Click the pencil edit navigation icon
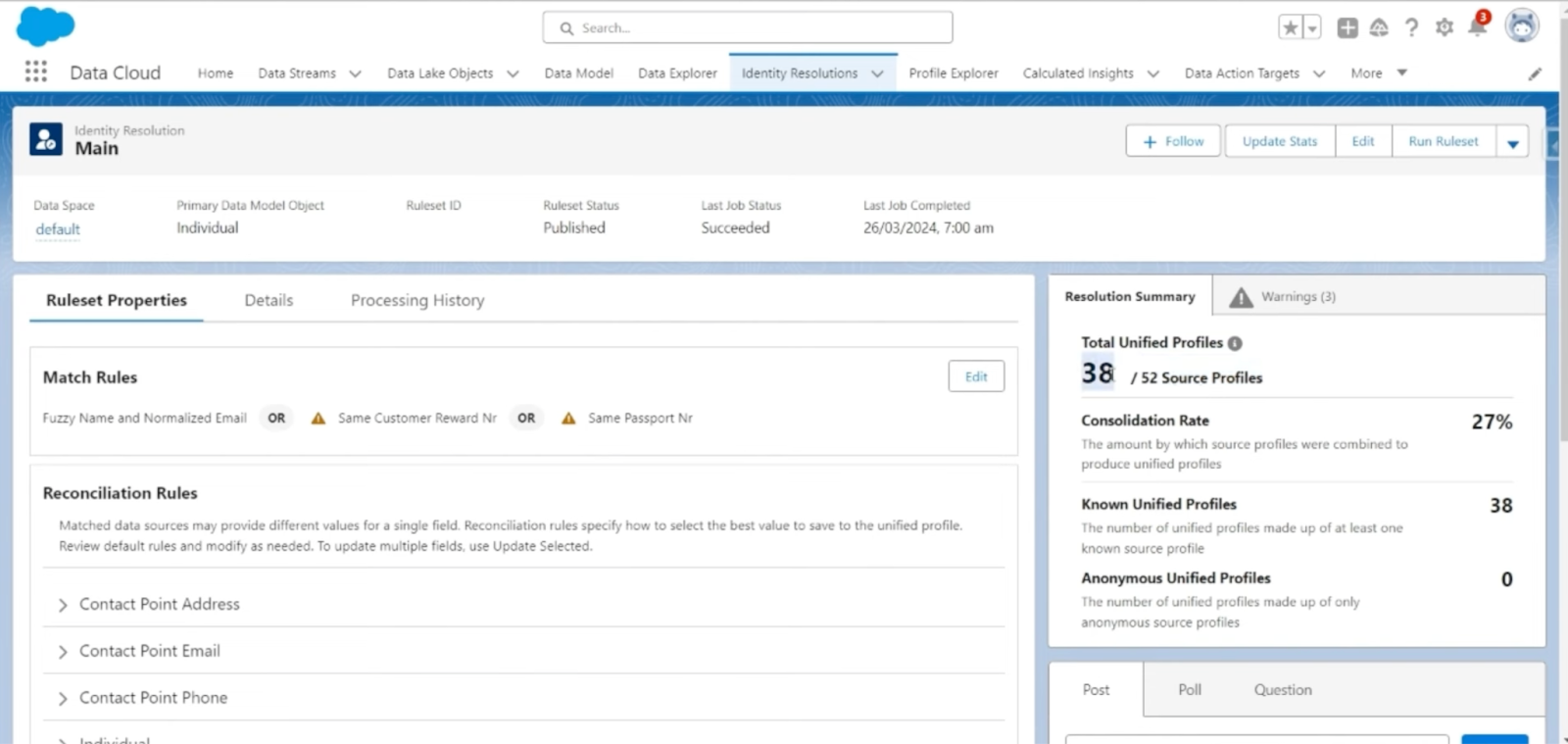This screenshot has width=1568, height=744. coord(1535,74)
